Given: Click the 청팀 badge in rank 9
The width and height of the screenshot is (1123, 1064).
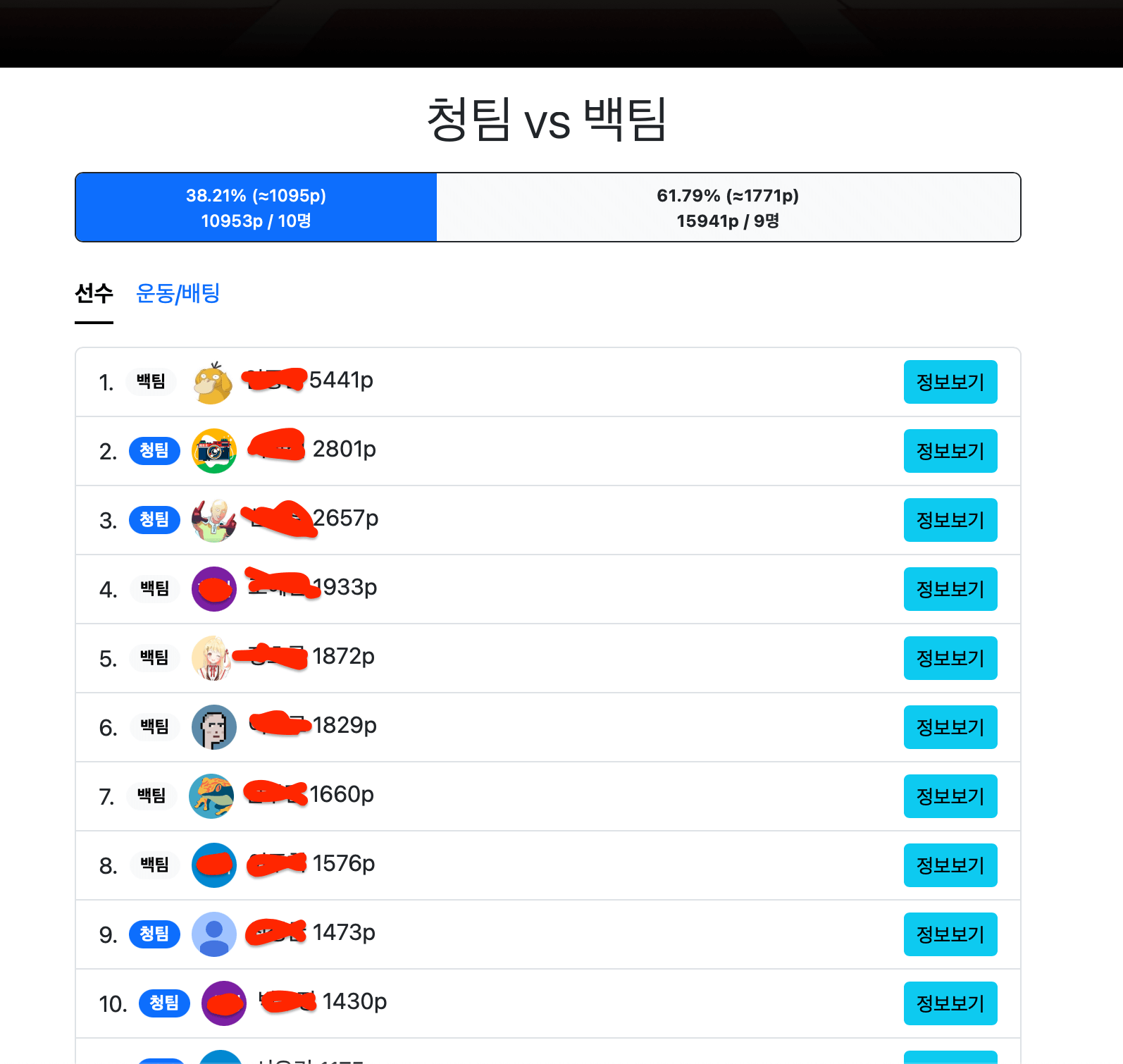Looking at the screenshot, I should (154, 934).
